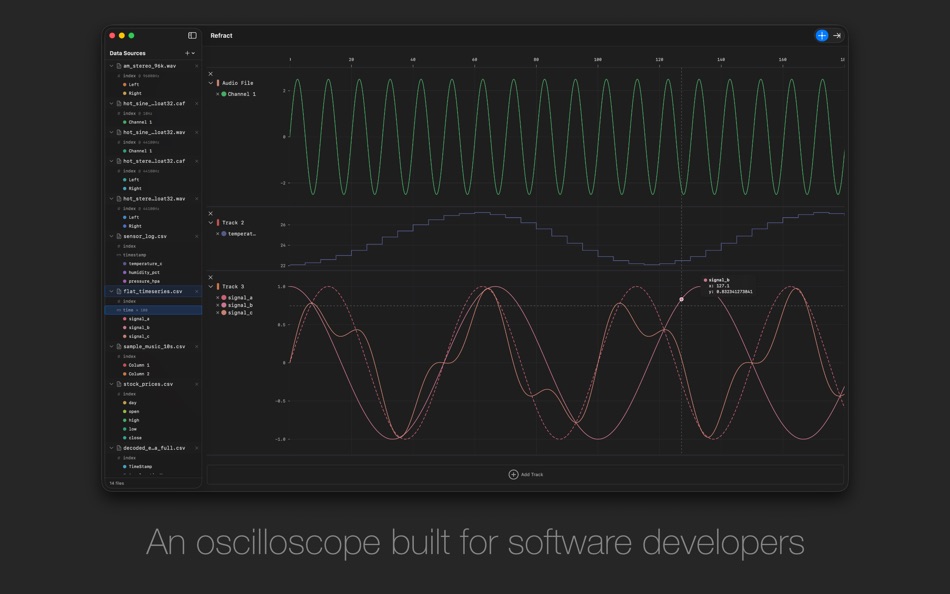
Task: Remove stock_prices.csv data source with its X
Action: point(196,384)
